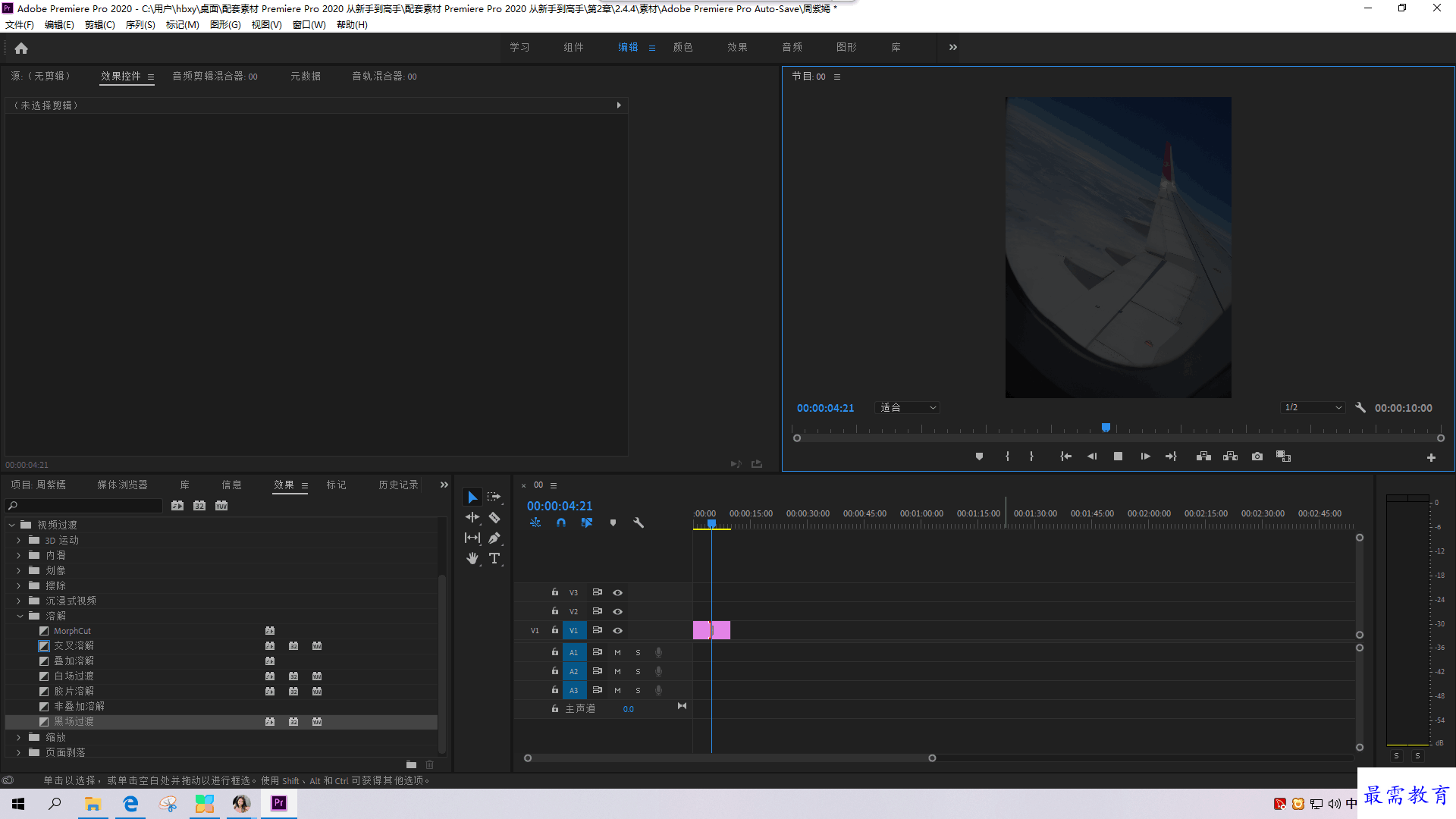Stop playback in Program Monitor
The height and width of the screenshot is (819, 1456).
[x=1118, y=457]
